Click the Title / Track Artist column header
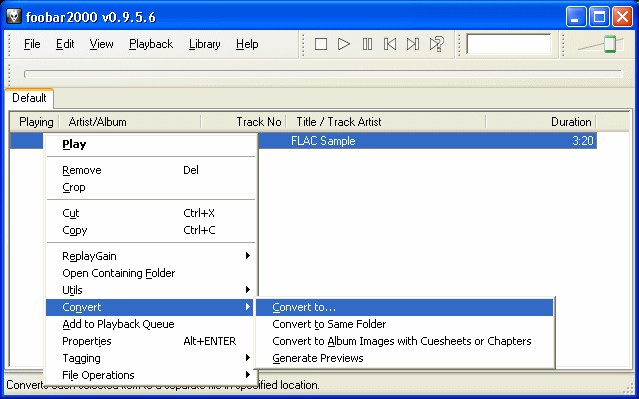This screenshot has width=639, height=399. (386, 122)
